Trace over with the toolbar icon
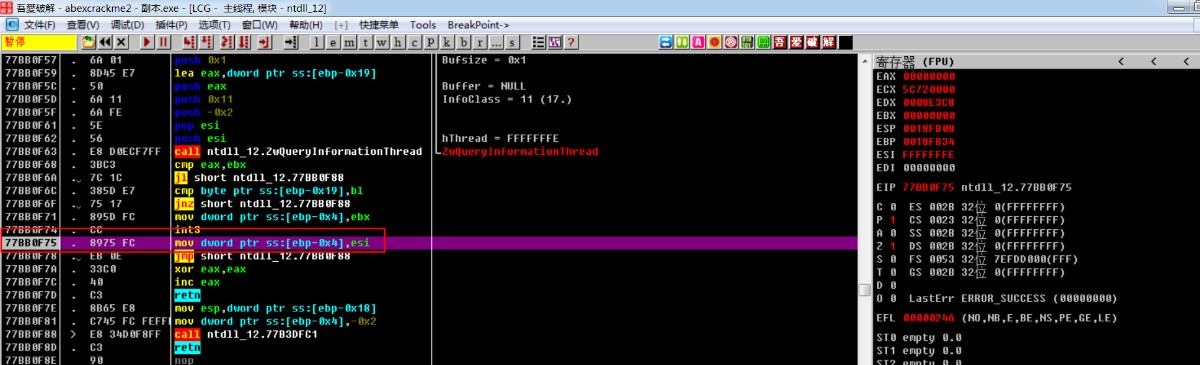 (x=243, y=42)
